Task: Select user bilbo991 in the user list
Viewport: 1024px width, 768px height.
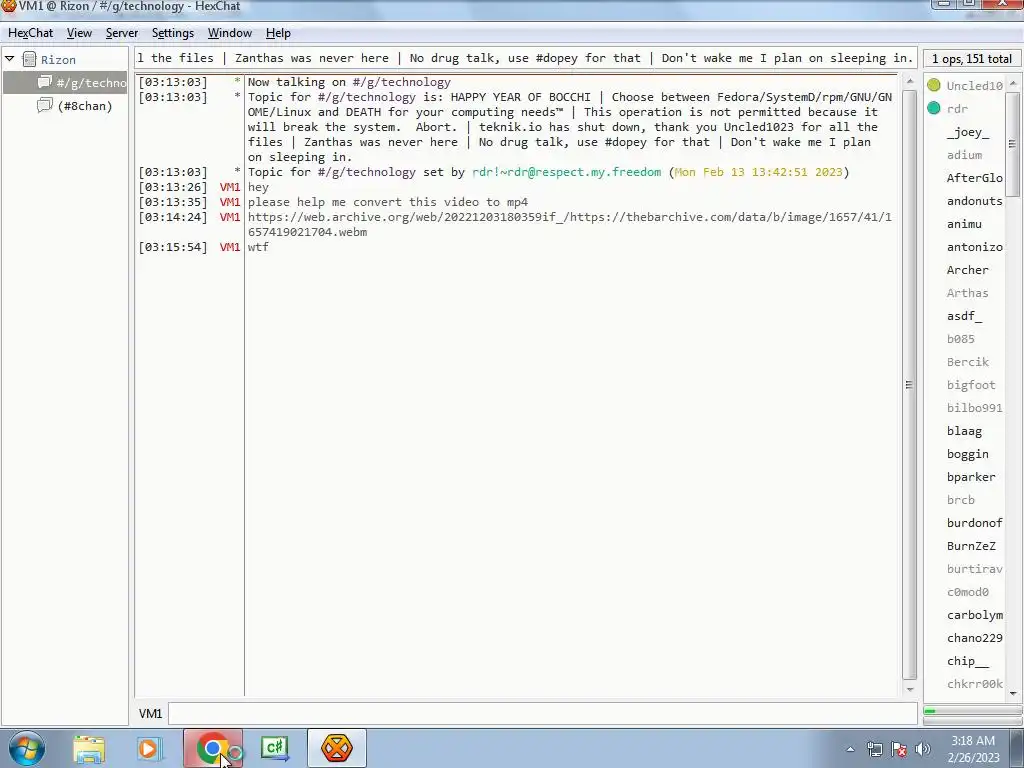Action: [x=974, y=408]
